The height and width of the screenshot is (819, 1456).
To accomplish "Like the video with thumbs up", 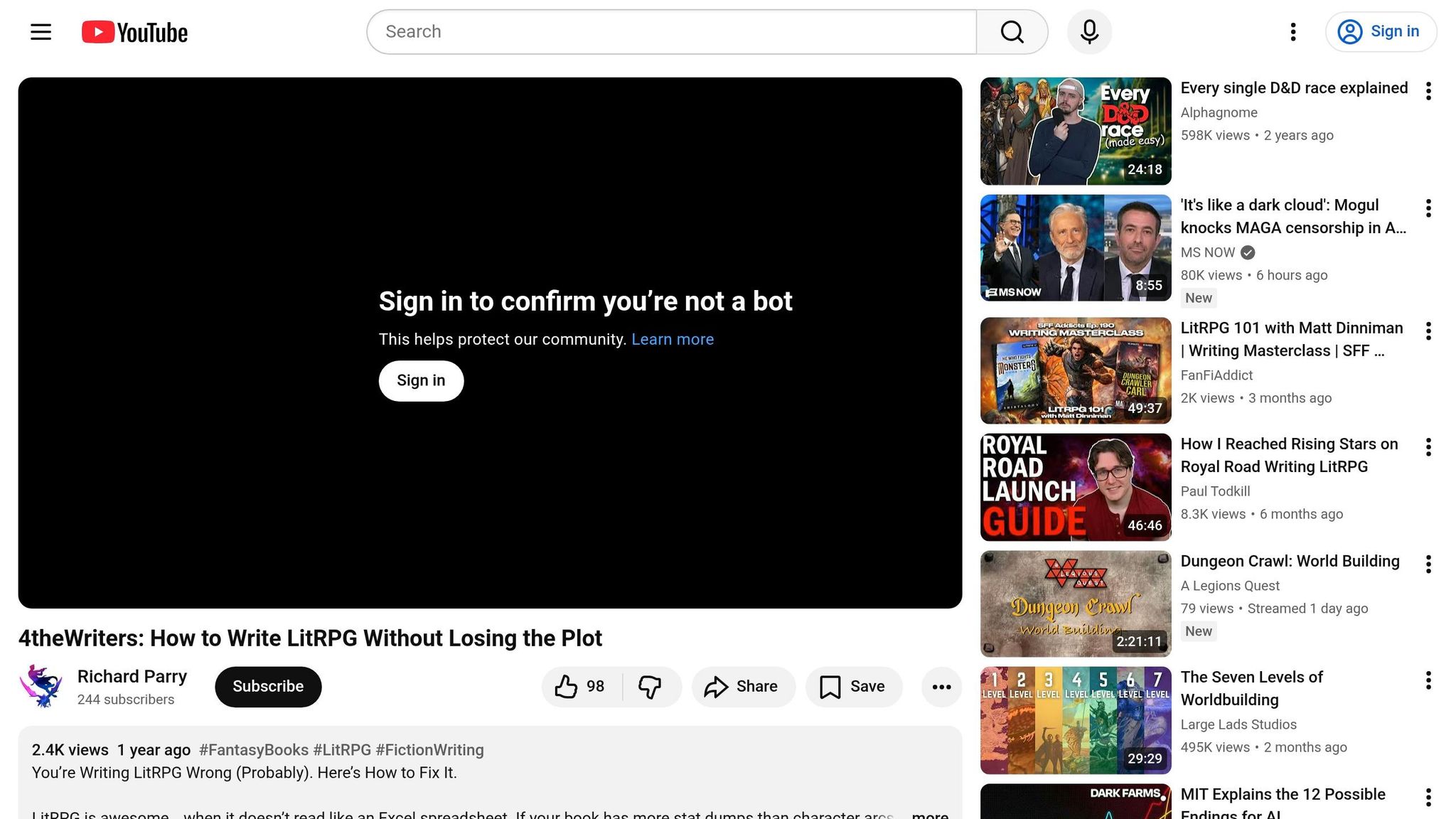I will coord(582,687).
